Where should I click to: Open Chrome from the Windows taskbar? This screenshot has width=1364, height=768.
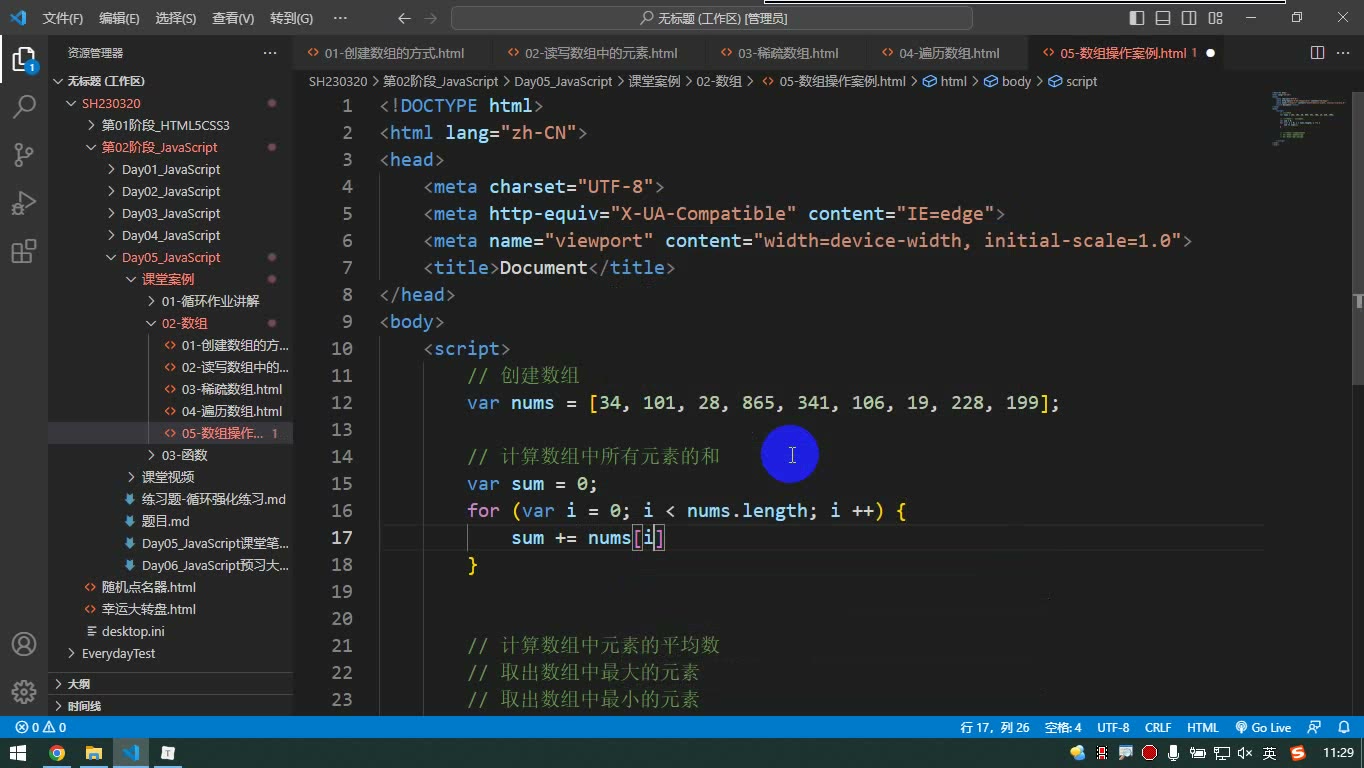coord(57,753)
